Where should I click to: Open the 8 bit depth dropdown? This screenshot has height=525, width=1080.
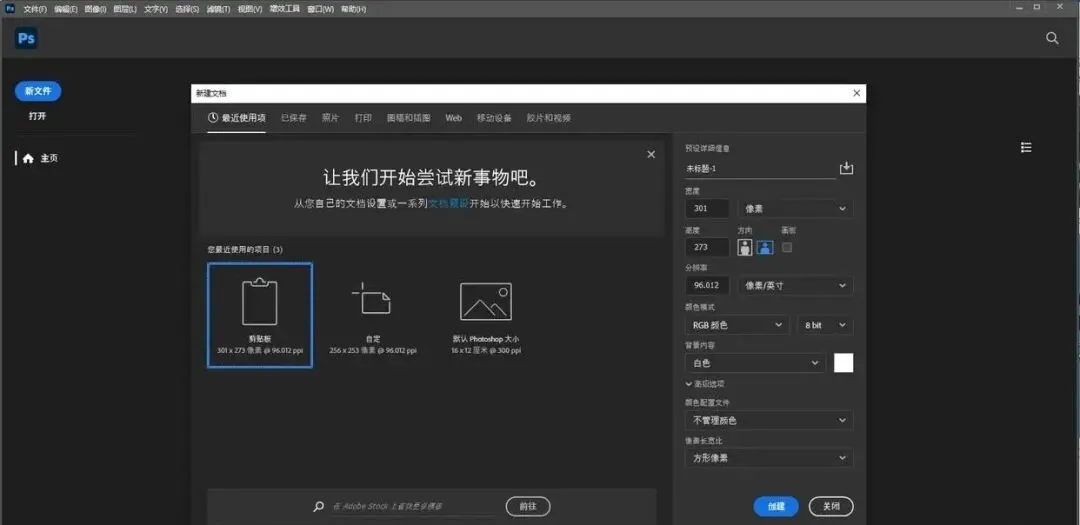point(825,325)
